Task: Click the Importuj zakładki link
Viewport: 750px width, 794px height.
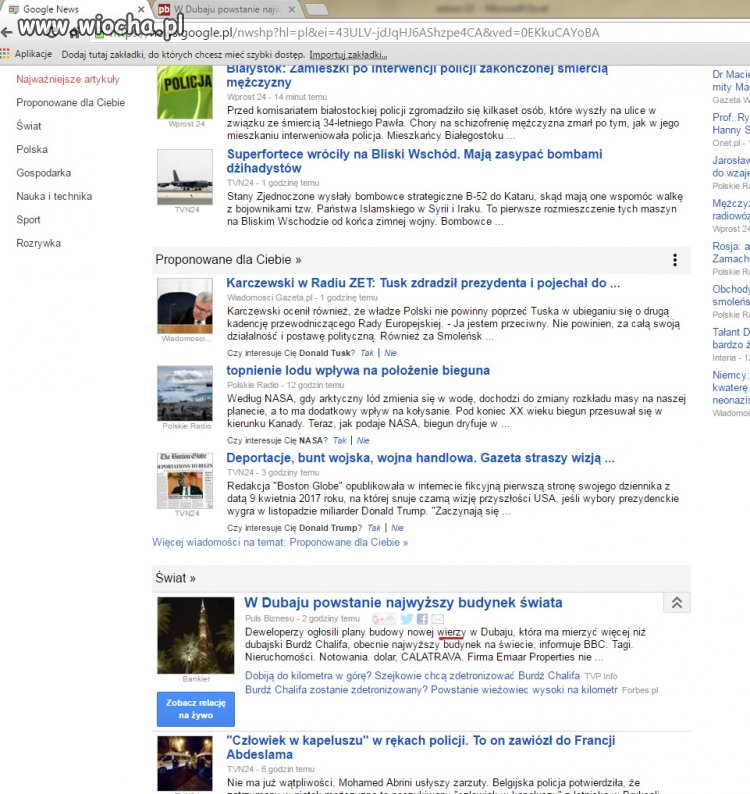Action: tap(348, 55)
